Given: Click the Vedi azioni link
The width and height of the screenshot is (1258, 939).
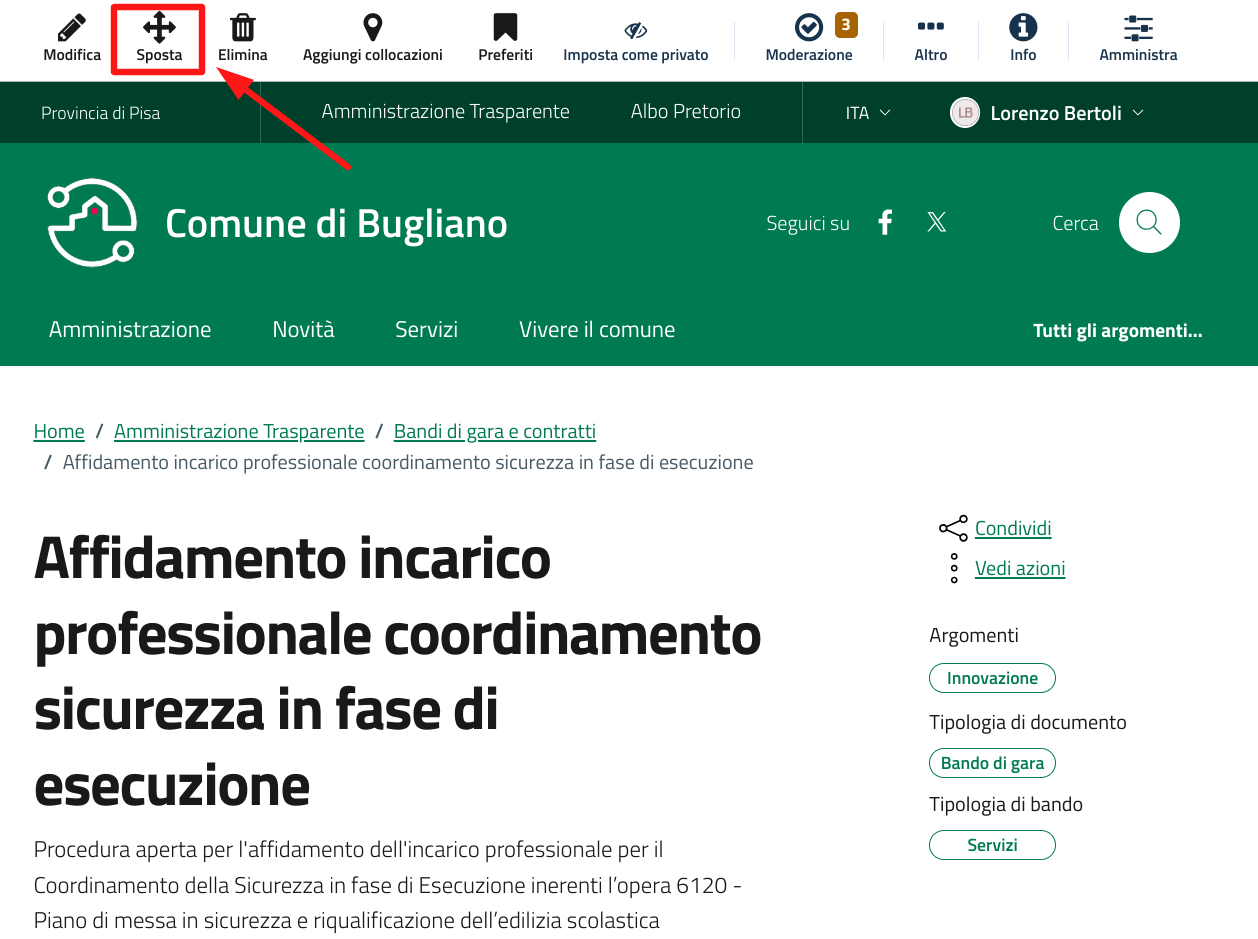Looking at the screenshot, I should 1019,568.
